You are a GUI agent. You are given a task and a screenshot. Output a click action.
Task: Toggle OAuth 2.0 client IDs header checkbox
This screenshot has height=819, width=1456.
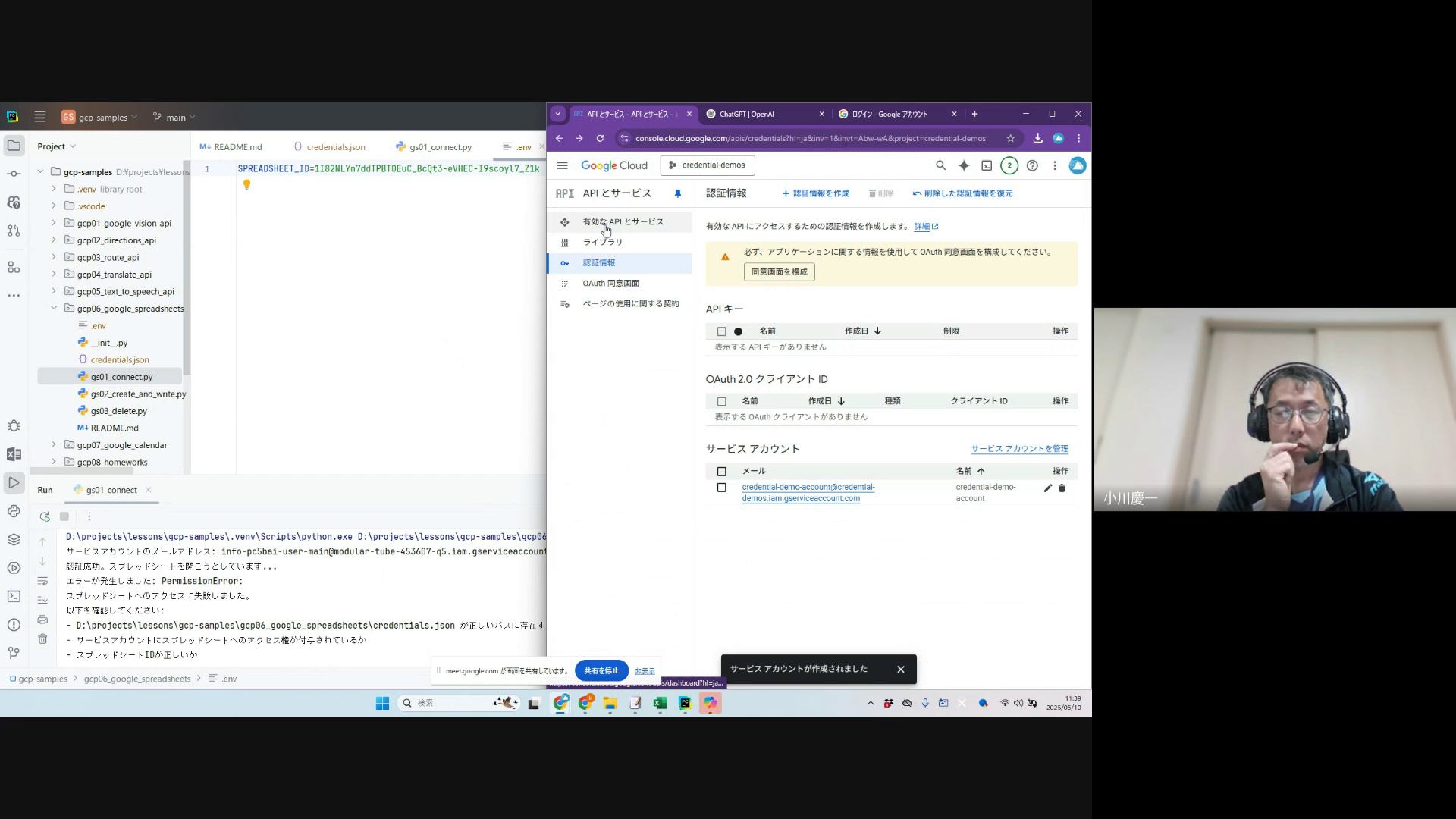[721, 401]
